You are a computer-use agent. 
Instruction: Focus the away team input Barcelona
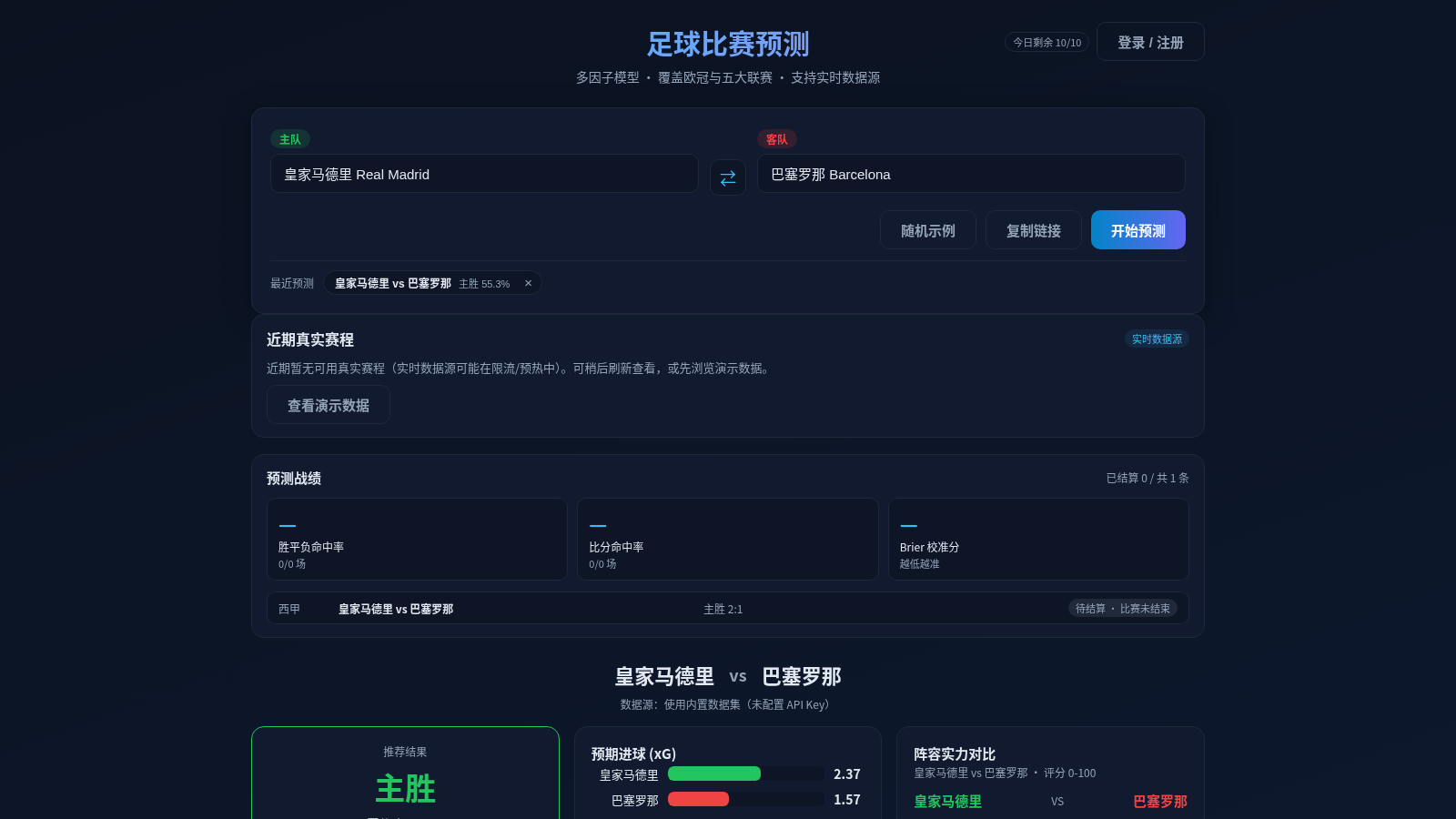coord(971,174)
